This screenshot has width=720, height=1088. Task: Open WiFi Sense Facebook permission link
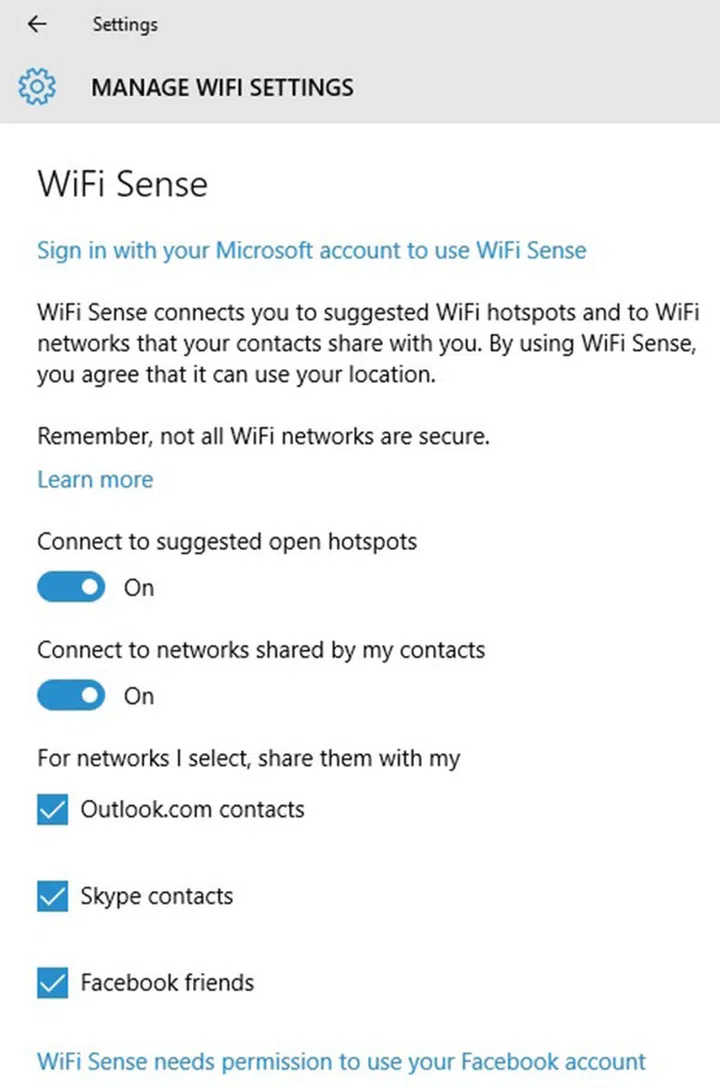[x=341, y=1061]
